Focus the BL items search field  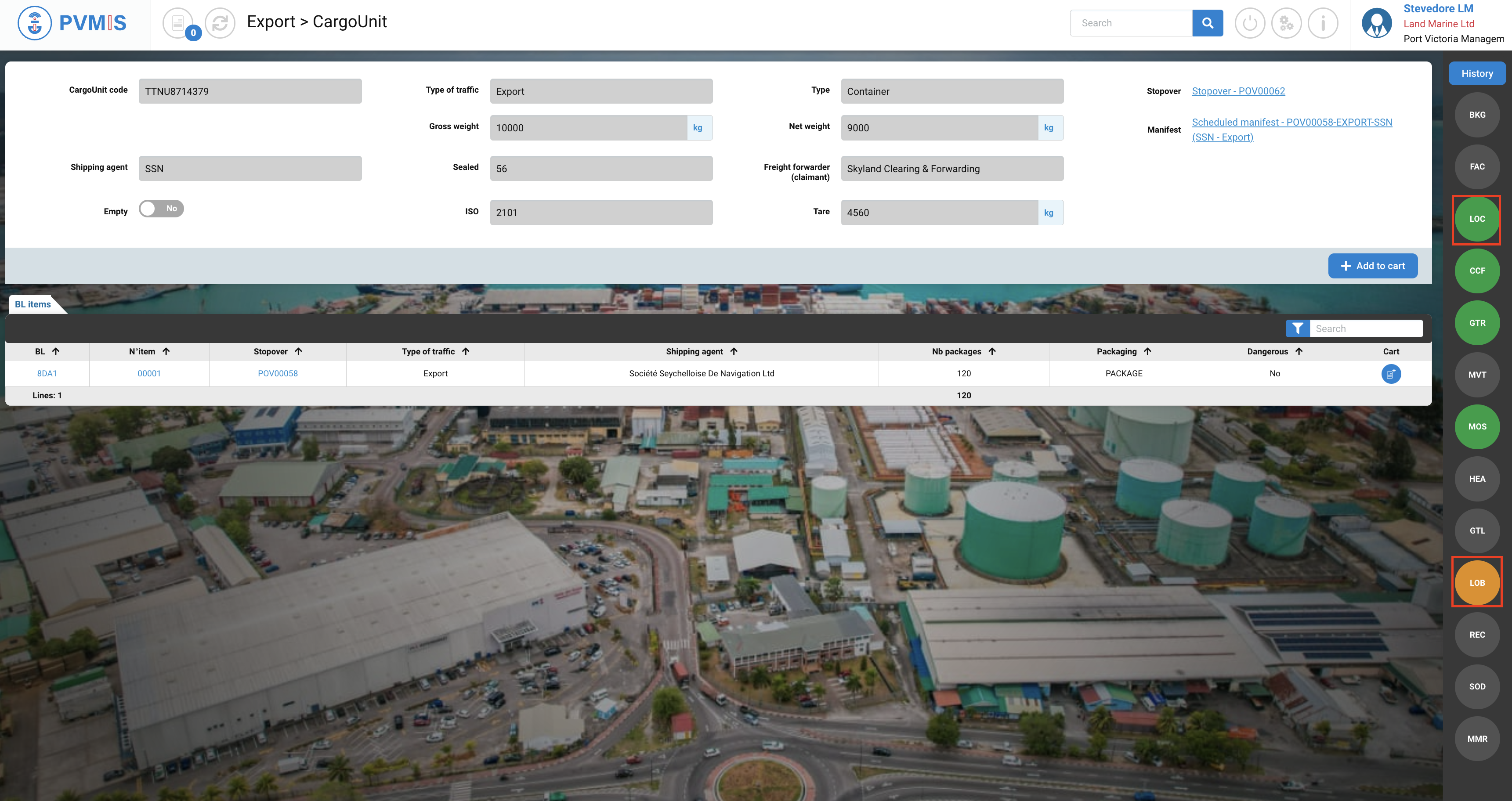pos(1365,328)
